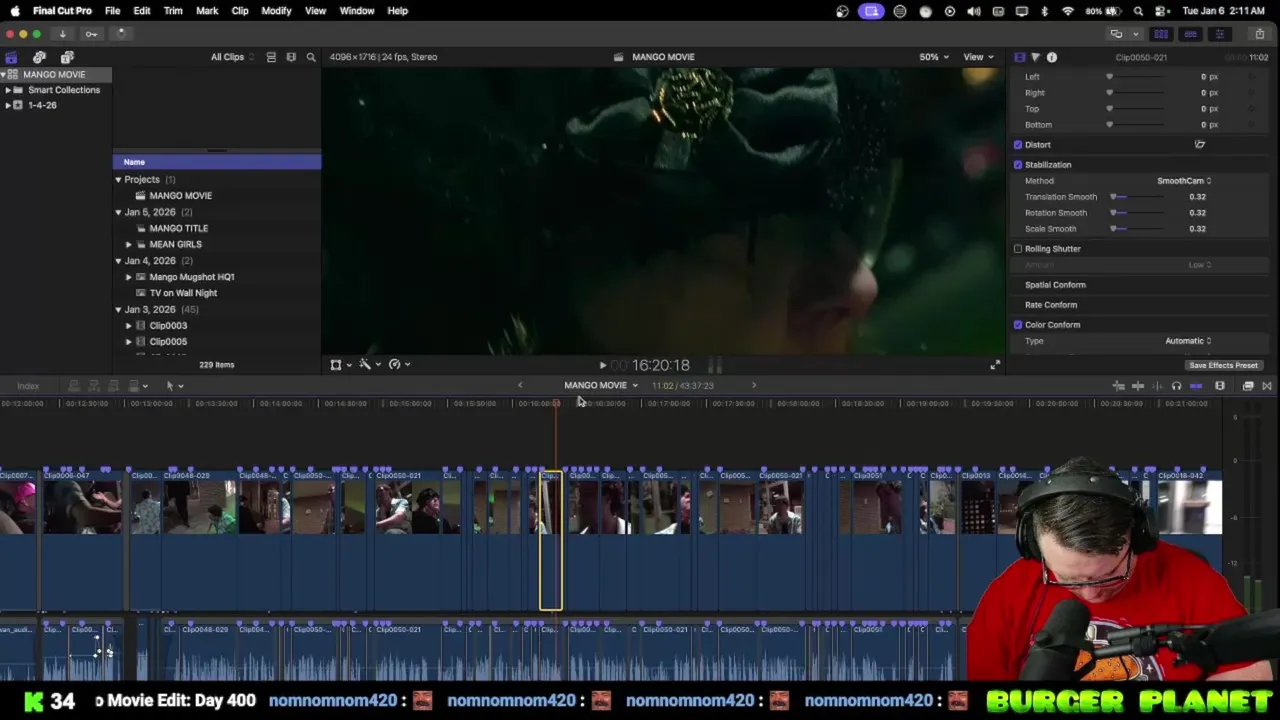The image size is (1280, 720).
Task: Collapse the Jan 5, 2026 group
Action: click(118, 212)
